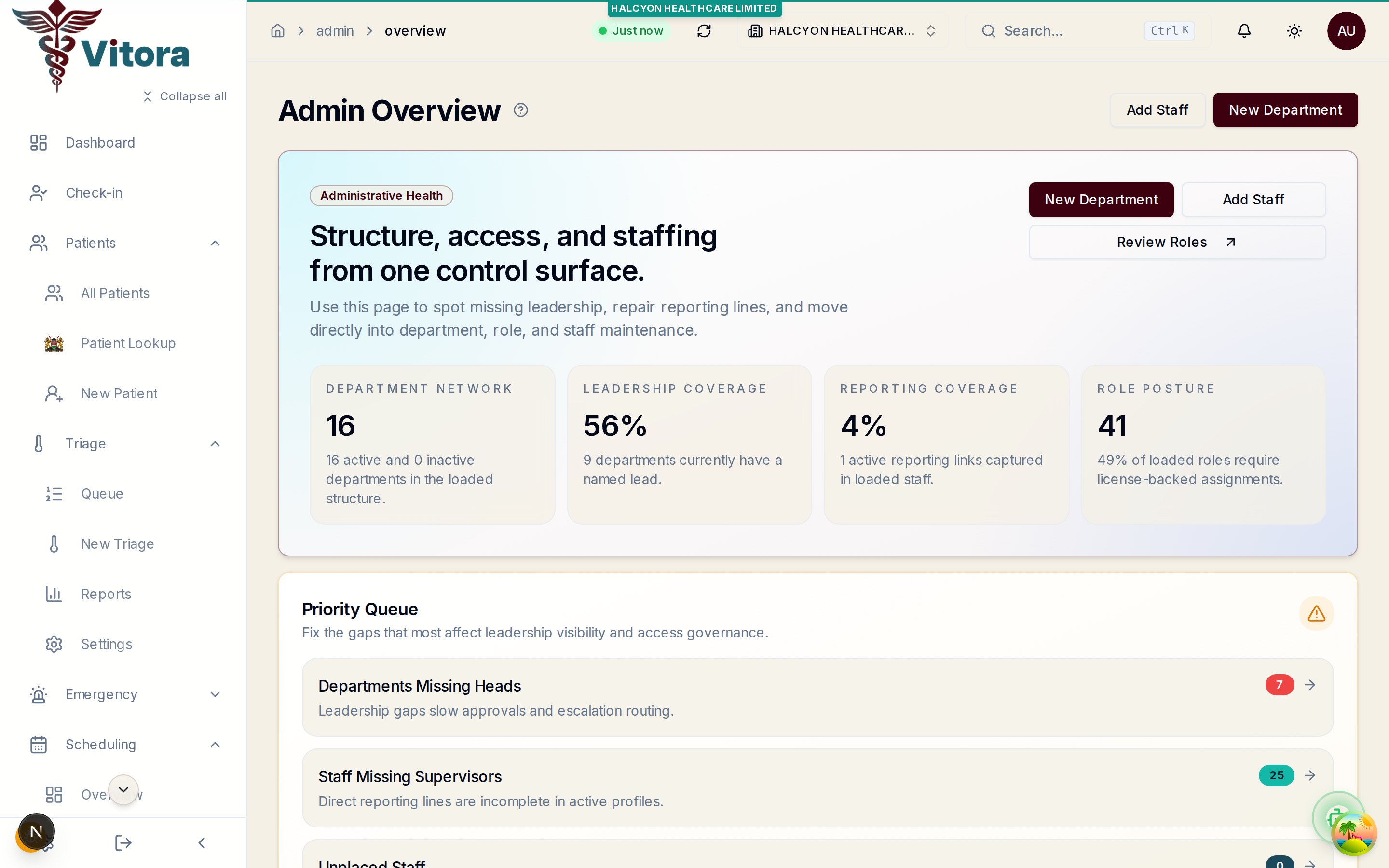Open the Reporting Coverage 4% card
The width and height of the screenshot is (1389, 868).
click(x=946, y=444)
